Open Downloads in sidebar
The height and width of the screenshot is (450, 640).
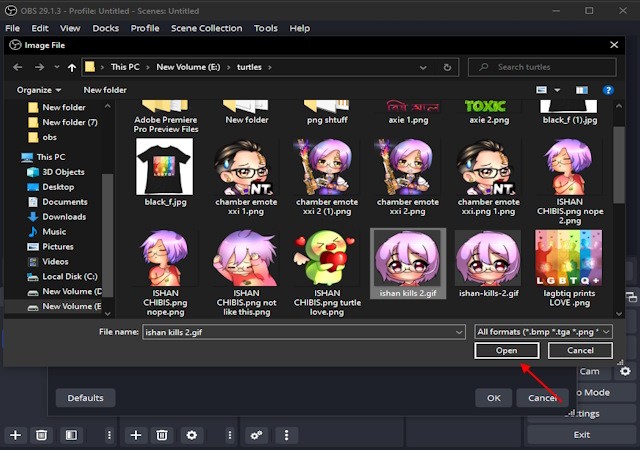coord(56,217)
